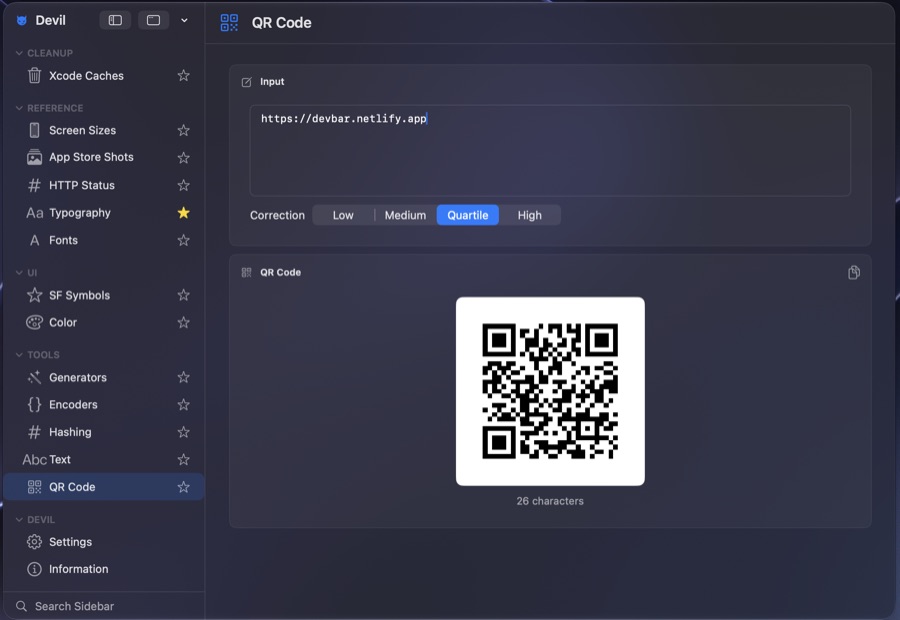Click the Typography Aa icon
Image resolution: width=900 pixels, height=620 pixels.
[34, 213]
